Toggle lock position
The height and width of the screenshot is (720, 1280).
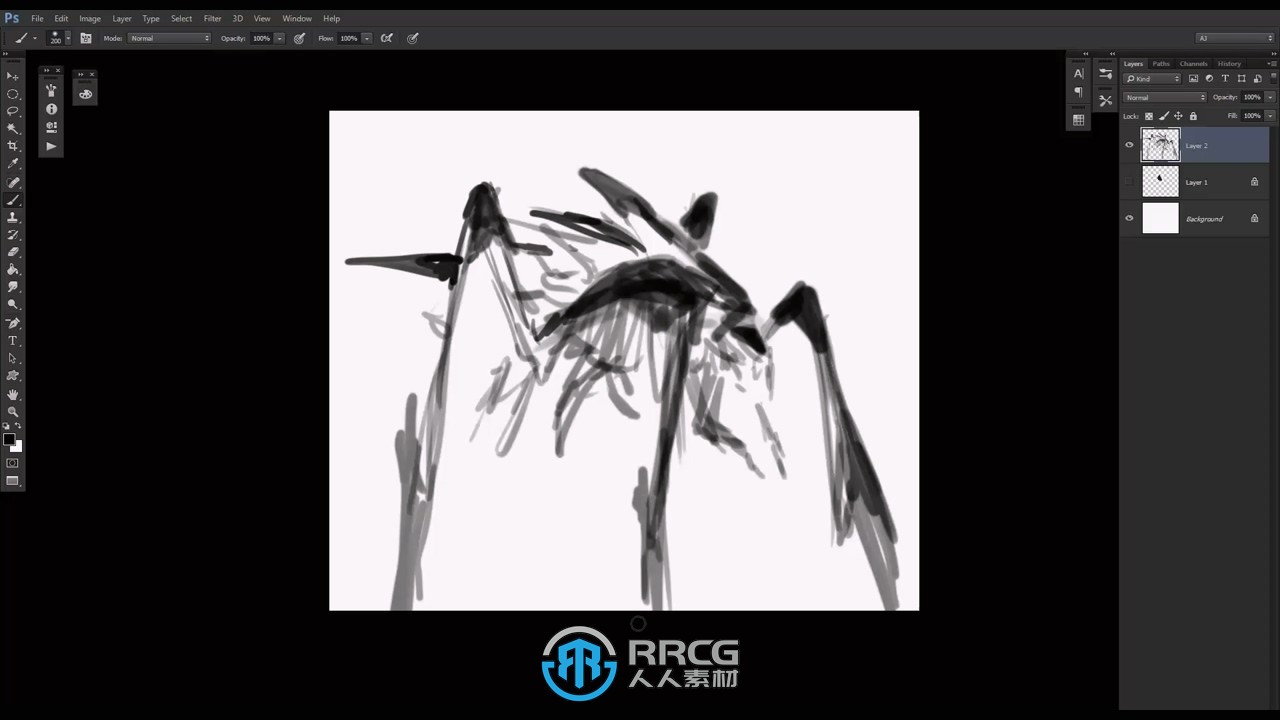pyautogui.click(x=1178, y=116)
